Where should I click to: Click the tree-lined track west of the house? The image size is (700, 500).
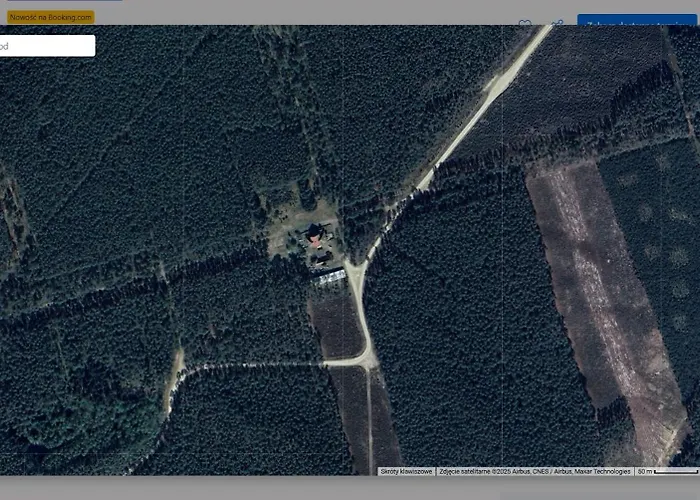tap(200, 270)
